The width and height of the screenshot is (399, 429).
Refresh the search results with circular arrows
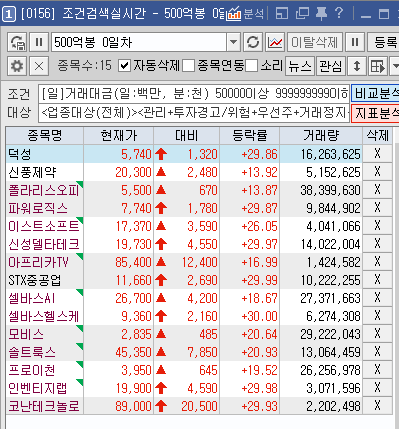tap(253, 42)
